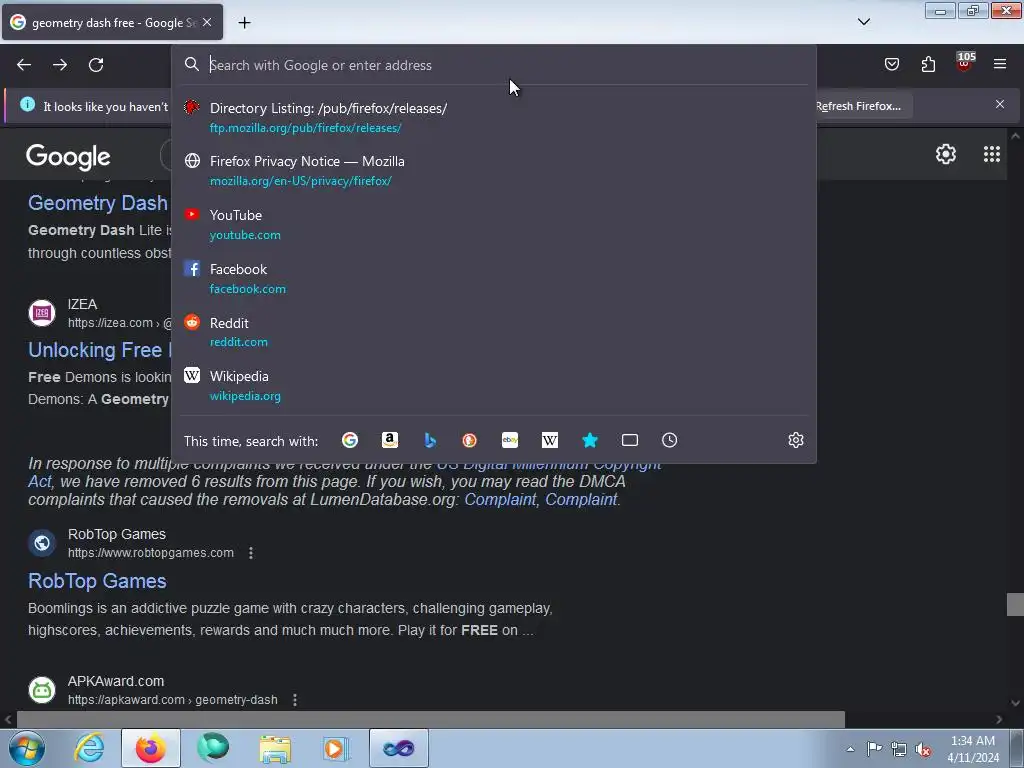Search this time with DuckDuckGo
This screenshot has width=1024, height=768.
470,440
